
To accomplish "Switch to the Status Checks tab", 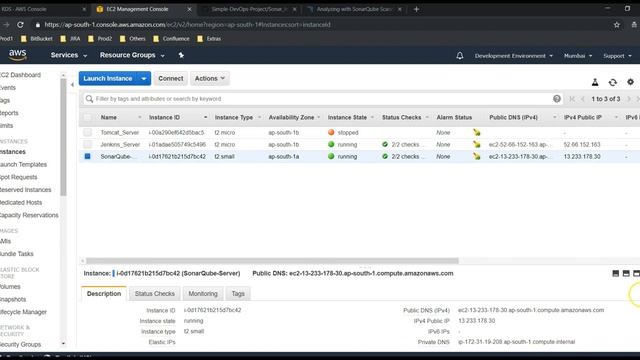I will (155, 293).
